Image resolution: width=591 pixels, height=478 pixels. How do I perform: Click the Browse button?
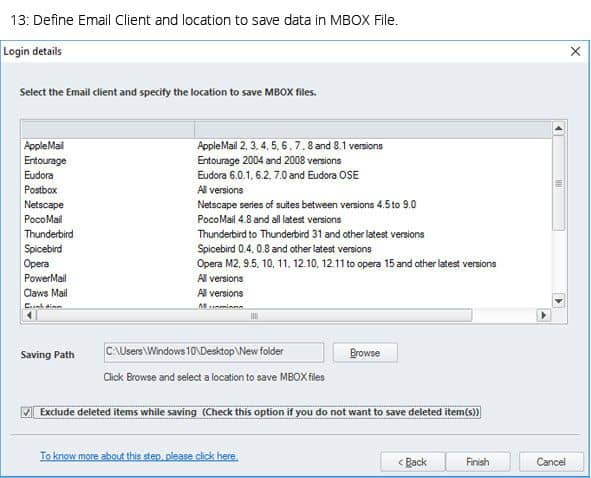pyautogui.click(x=365, y=353)
